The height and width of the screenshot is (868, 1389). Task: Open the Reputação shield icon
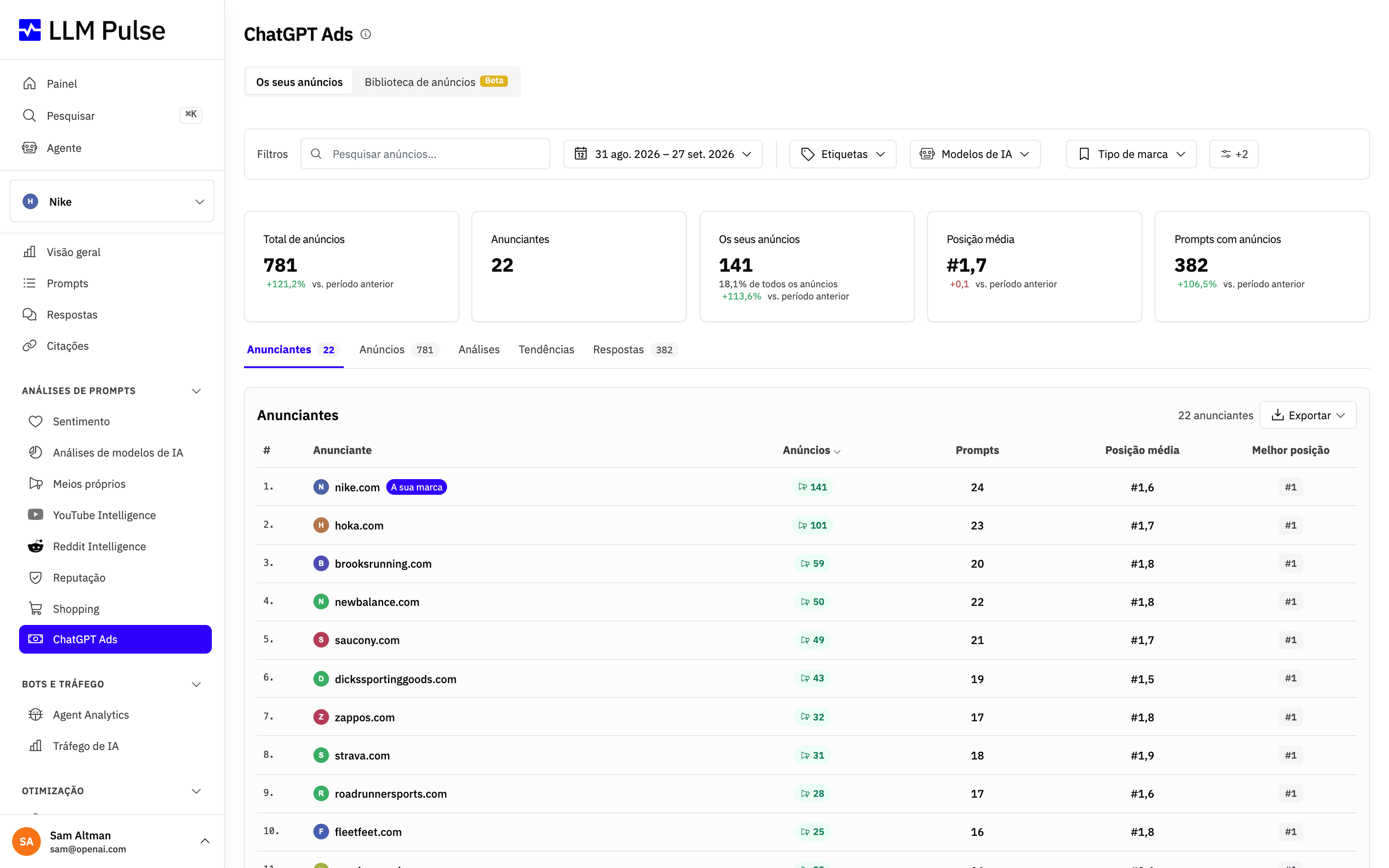coord(36,577)
